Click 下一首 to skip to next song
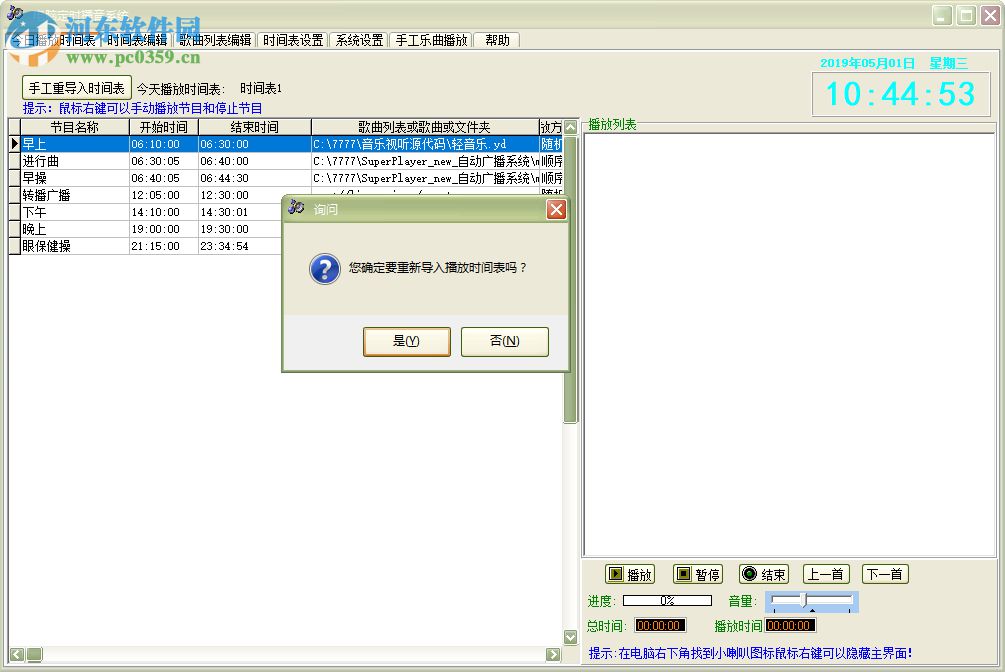This screenshot has height=672, width=1005. coord(886,573)
